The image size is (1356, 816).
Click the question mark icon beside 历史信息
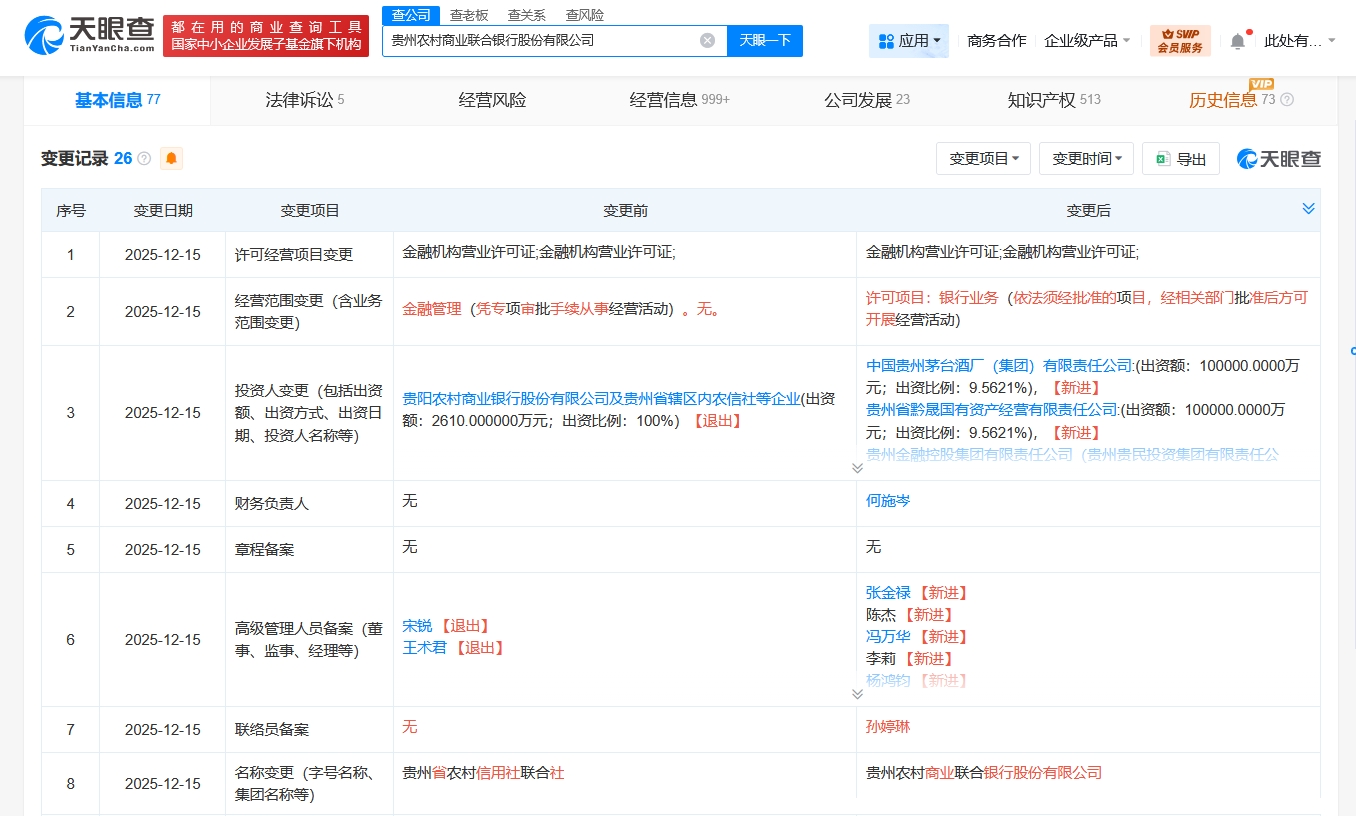1287,100
